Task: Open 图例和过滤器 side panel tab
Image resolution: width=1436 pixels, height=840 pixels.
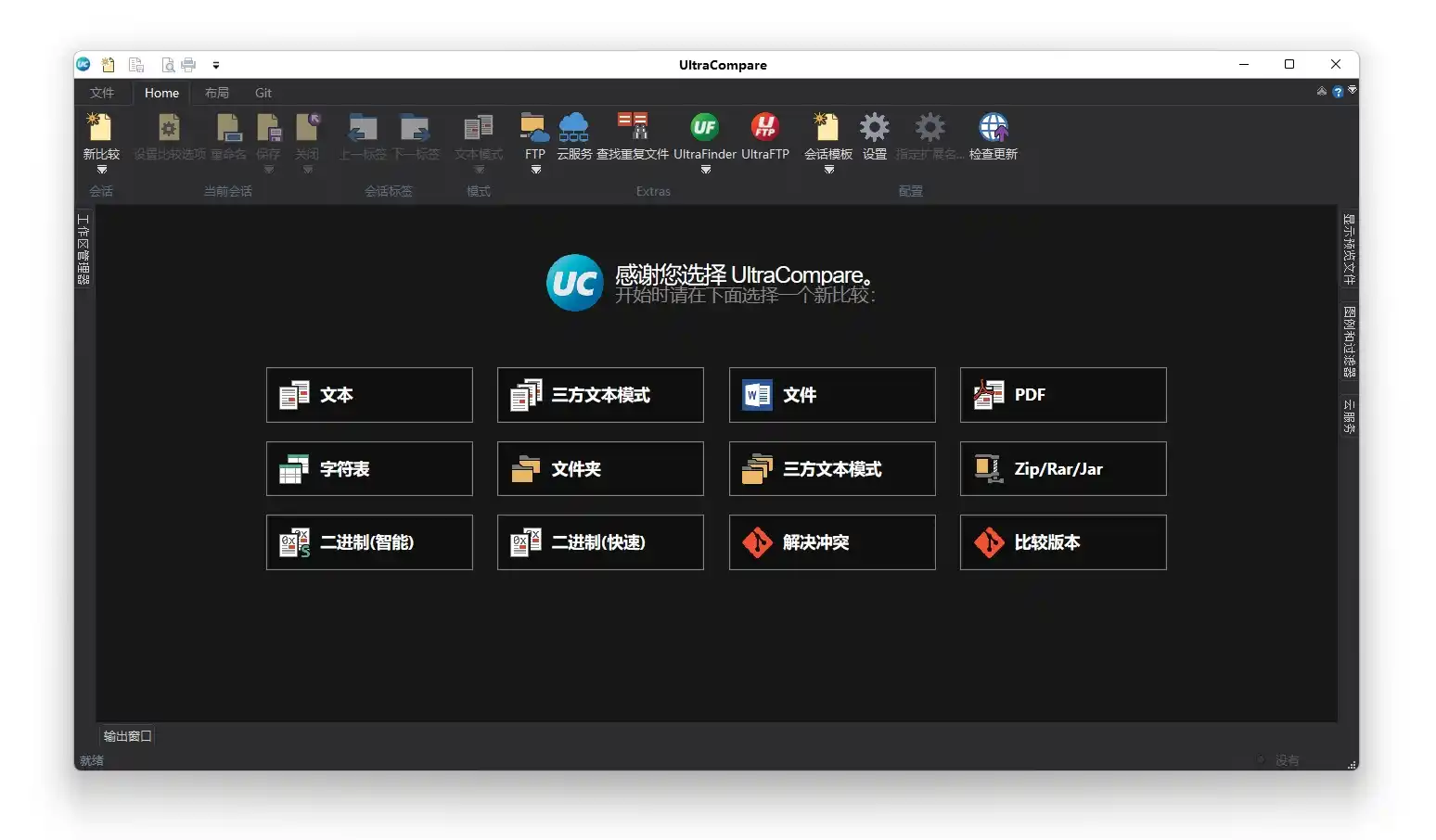Action: point(1350,341)
